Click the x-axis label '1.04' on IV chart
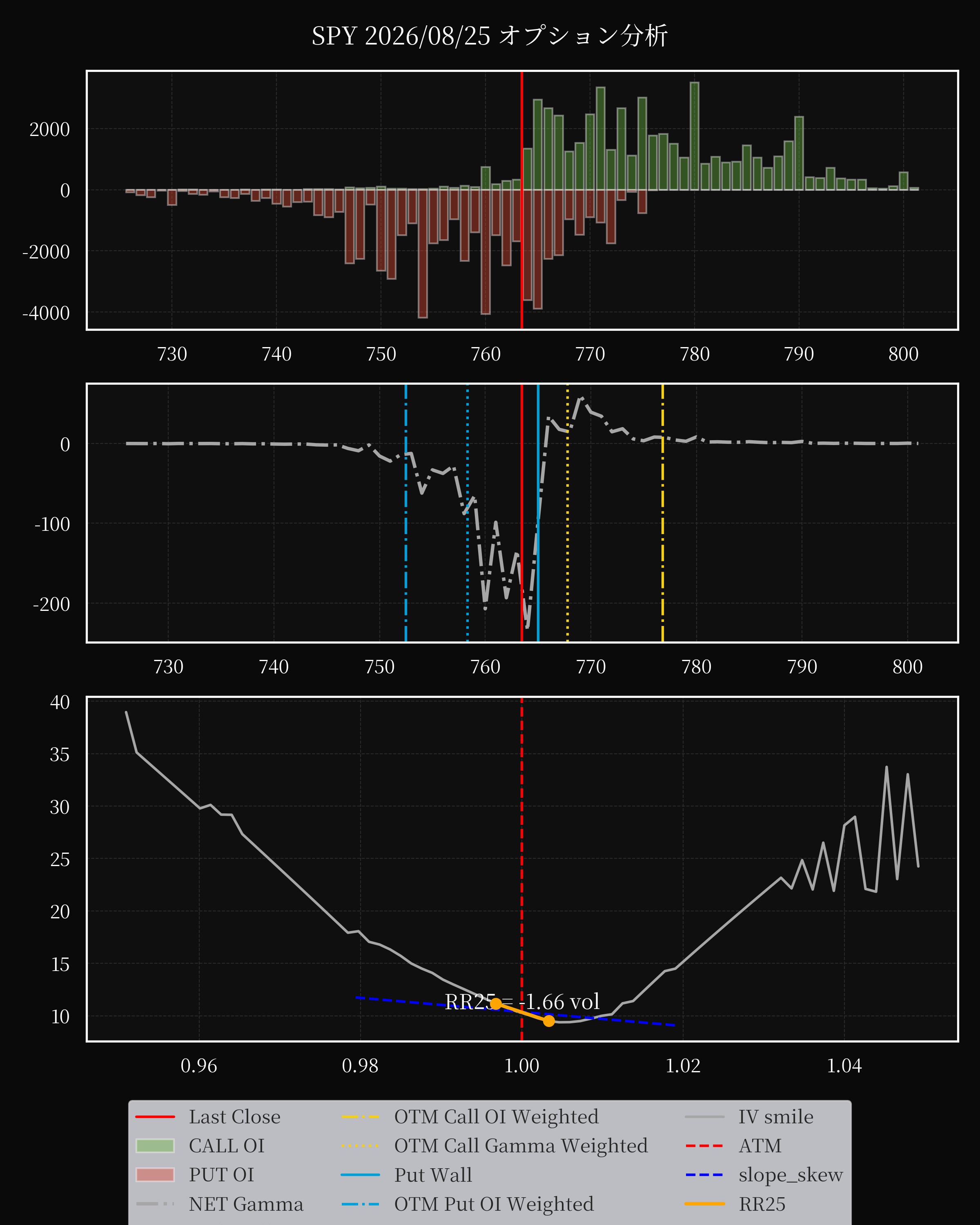980x1225 pixels. click(844, 1065)
